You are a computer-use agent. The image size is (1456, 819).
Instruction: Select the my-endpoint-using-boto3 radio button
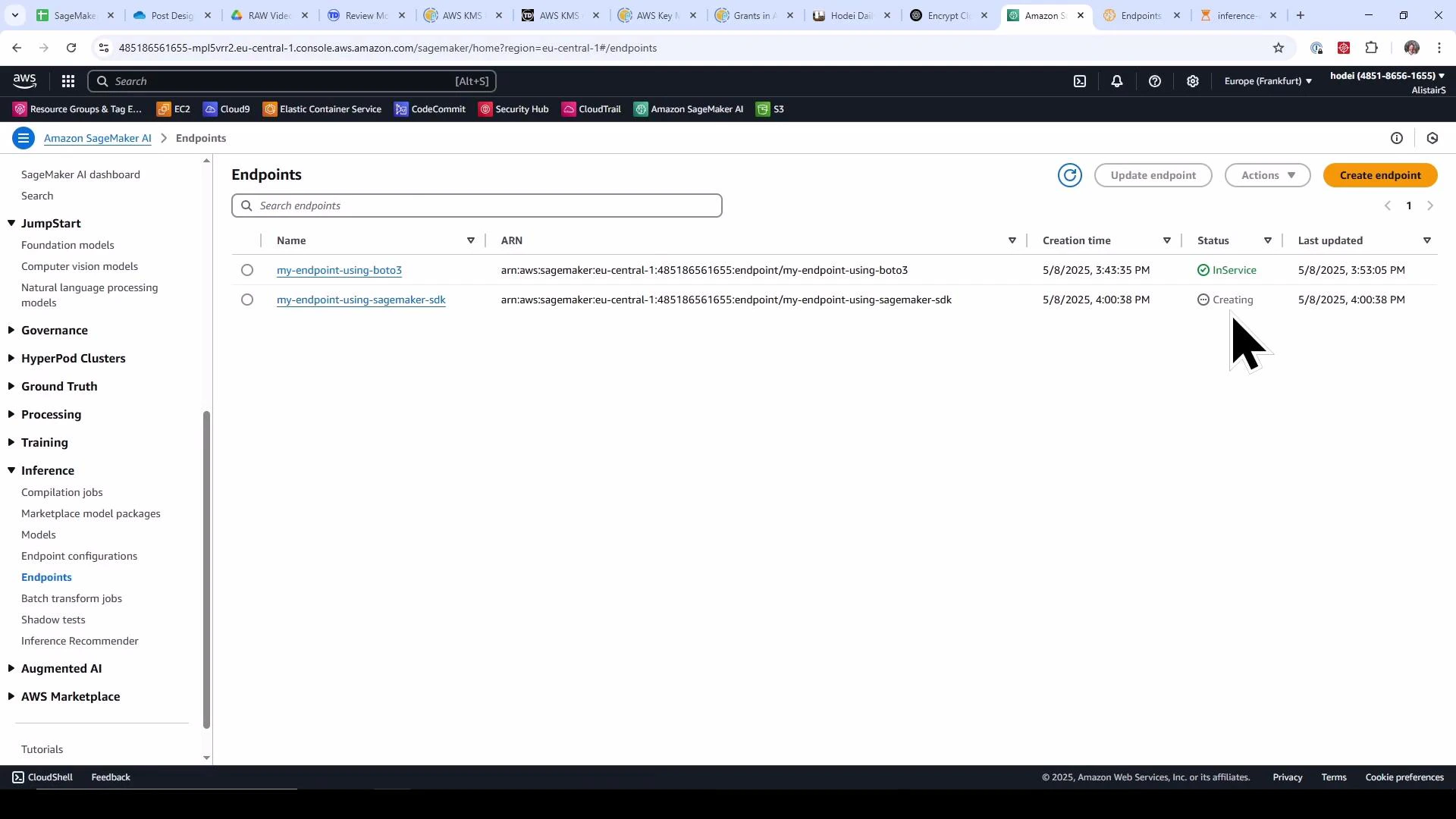[x=247, y=270]
